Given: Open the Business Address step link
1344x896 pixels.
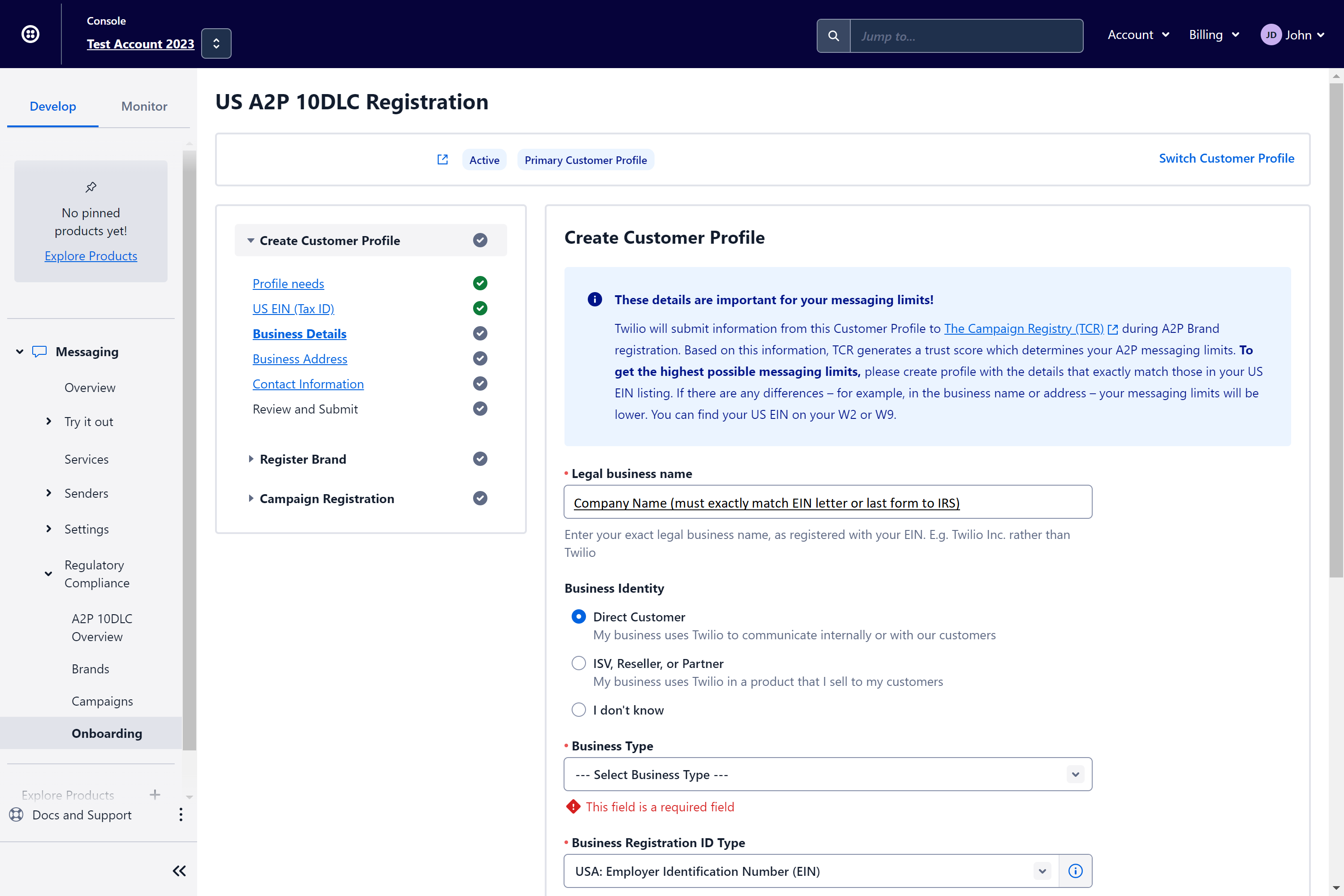Looking at the screenshot, I should point(299,359).
